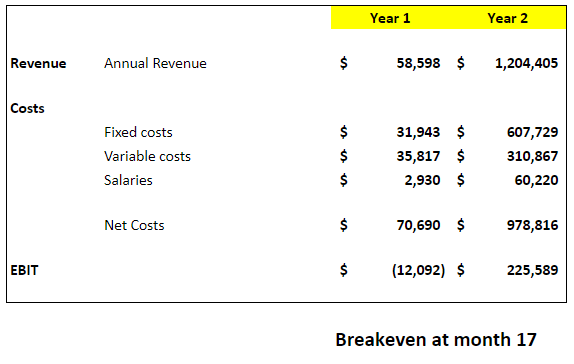Click Year 1 revenue value 58,598

coord(418,63)
